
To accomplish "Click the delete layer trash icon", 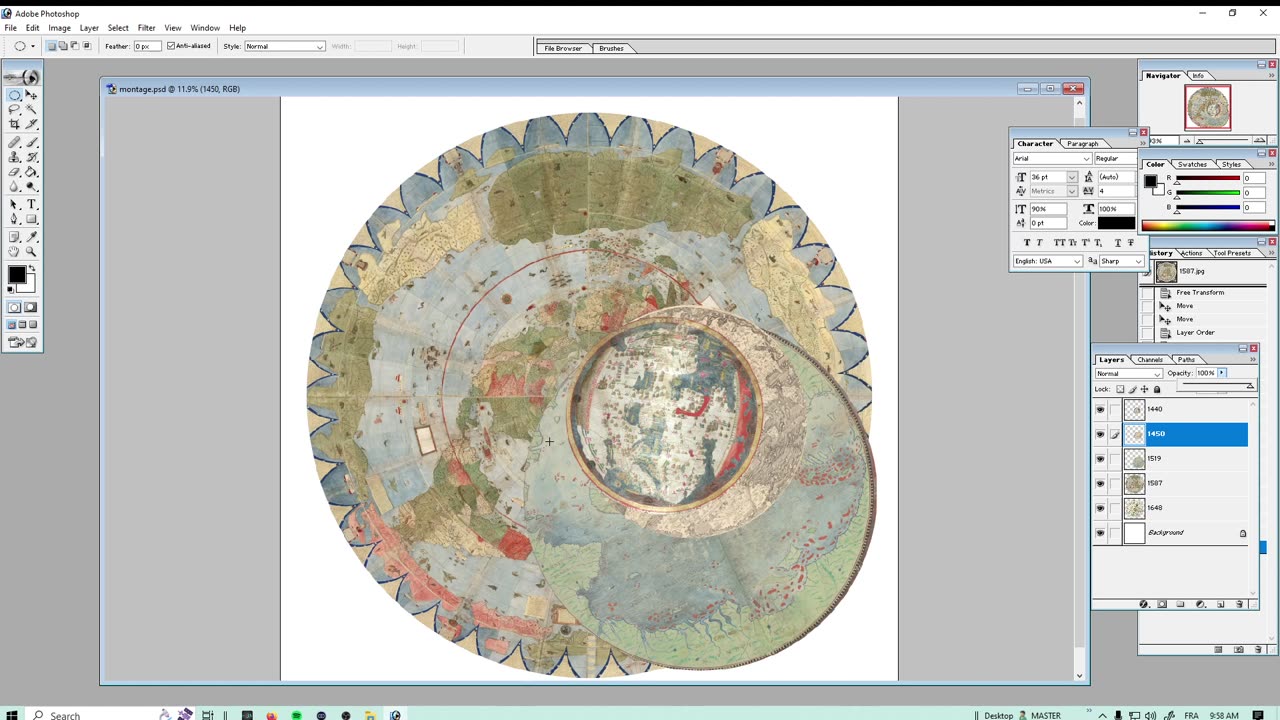I will tap(1240, 604).
